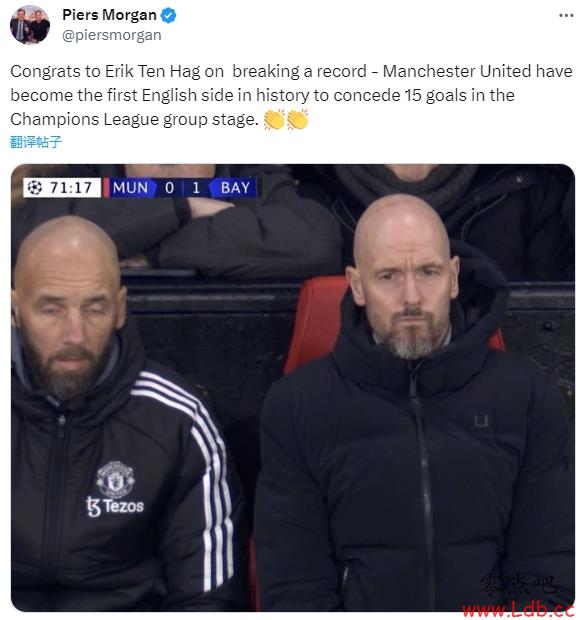Click the blue verified checkmark badge
The width and height of the screenshot is (584, 620).
tap(168, 15)
